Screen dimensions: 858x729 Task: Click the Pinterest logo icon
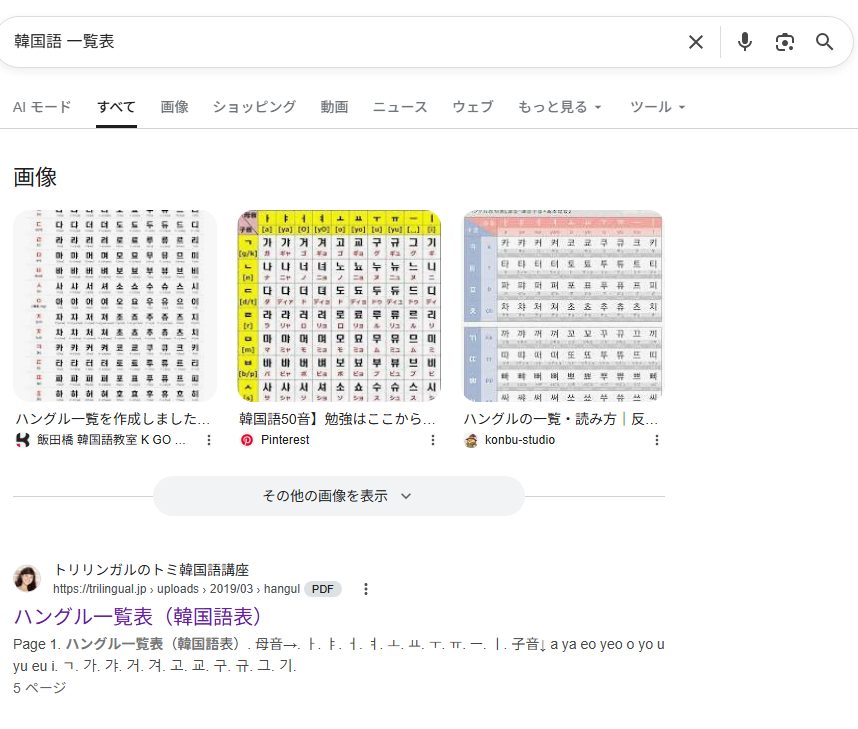tap(247, 440)
